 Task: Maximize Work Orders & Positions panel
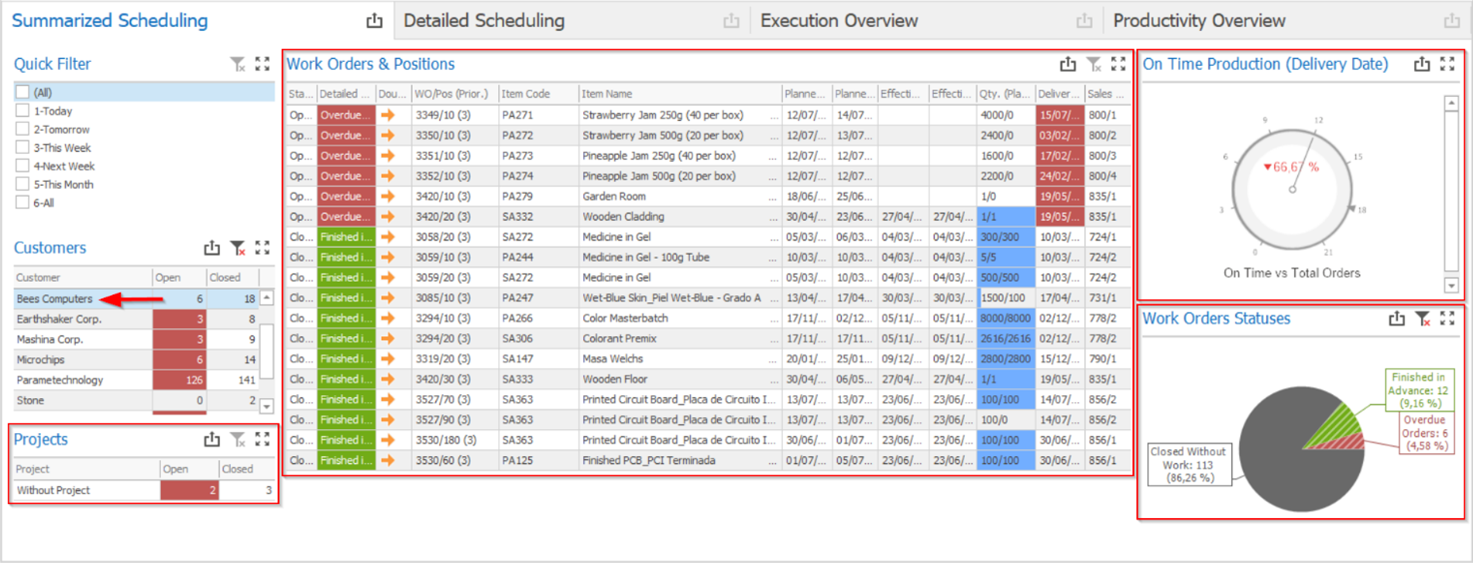coord(1118,64)
